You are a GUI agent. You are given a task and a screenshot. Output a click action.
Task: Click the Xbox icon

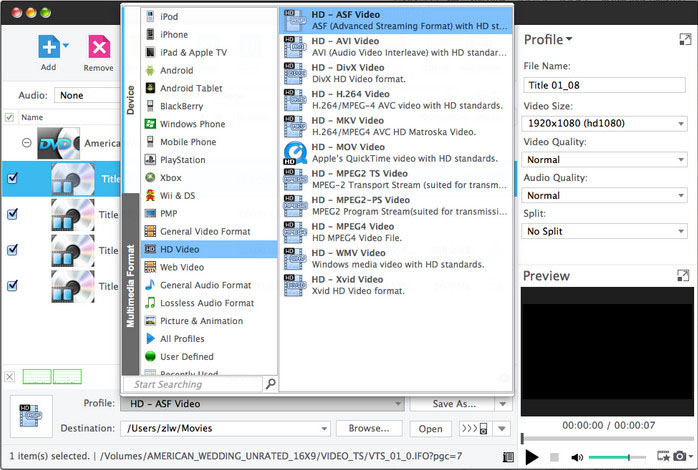pos(150,178)
